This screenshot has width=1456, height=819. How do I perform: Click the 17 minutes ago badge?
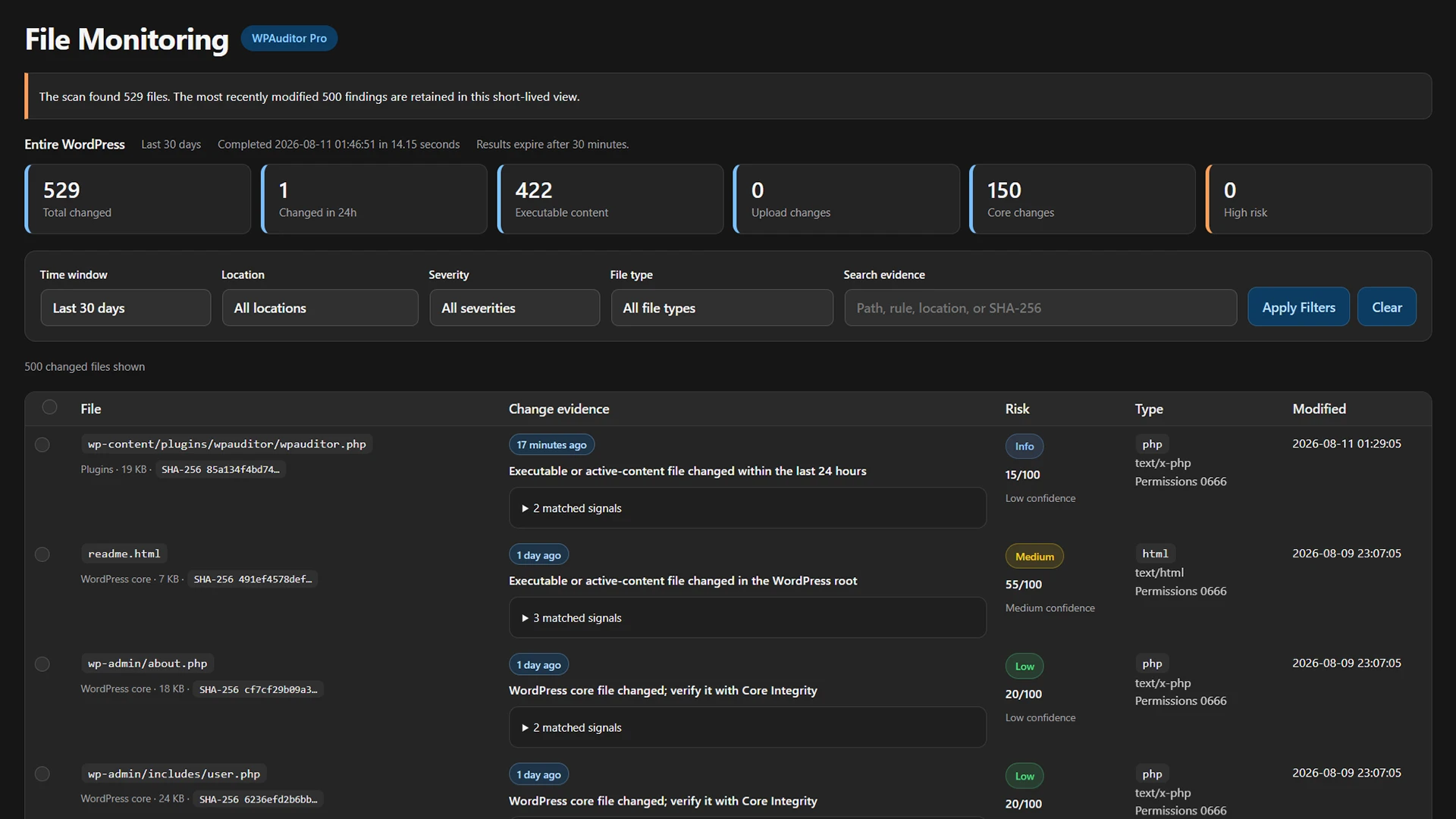click(x=551, y=445)
